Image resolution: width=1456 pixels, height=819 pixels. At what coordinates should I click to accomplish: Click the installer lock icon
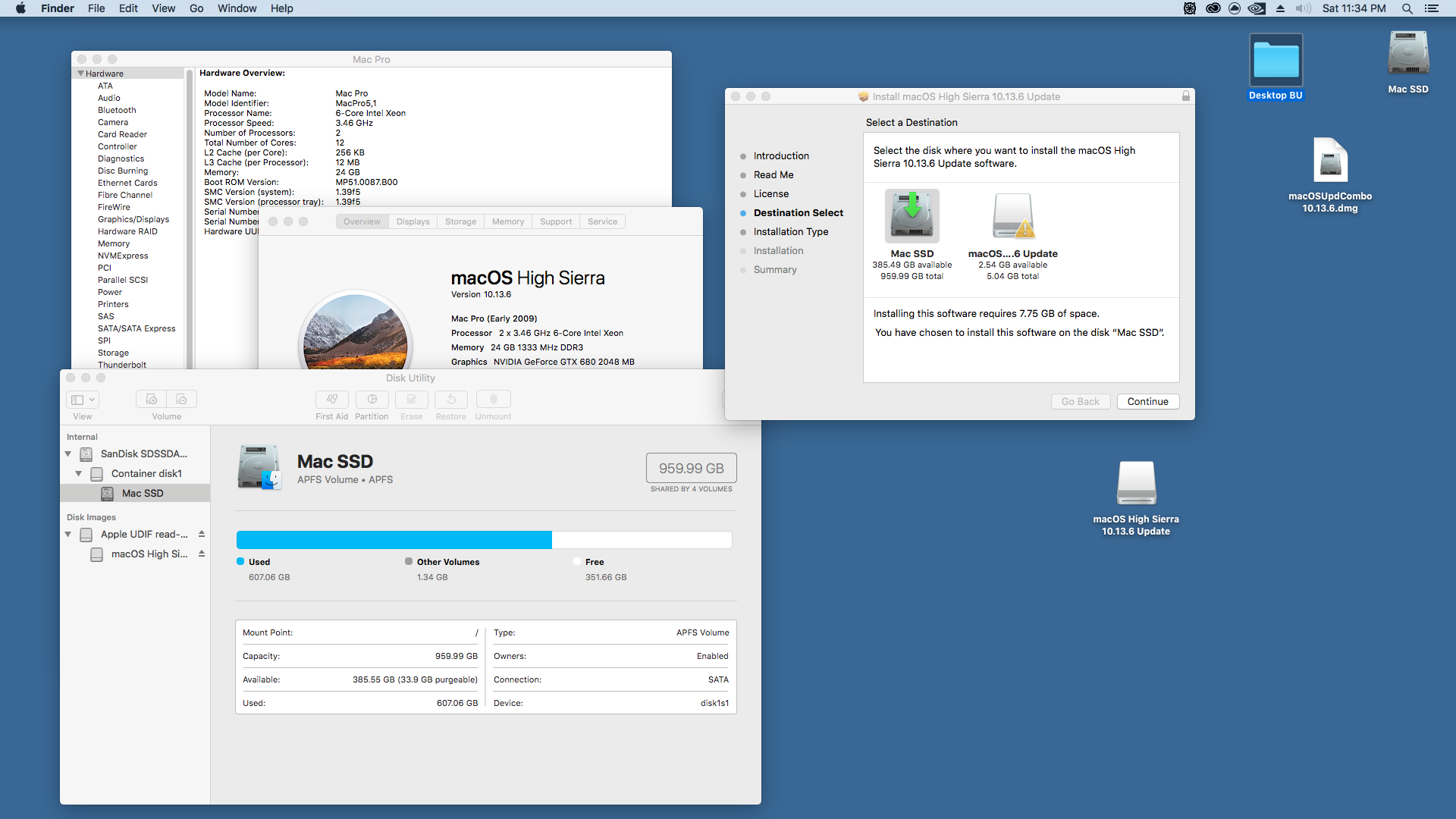pos(1185,96)
